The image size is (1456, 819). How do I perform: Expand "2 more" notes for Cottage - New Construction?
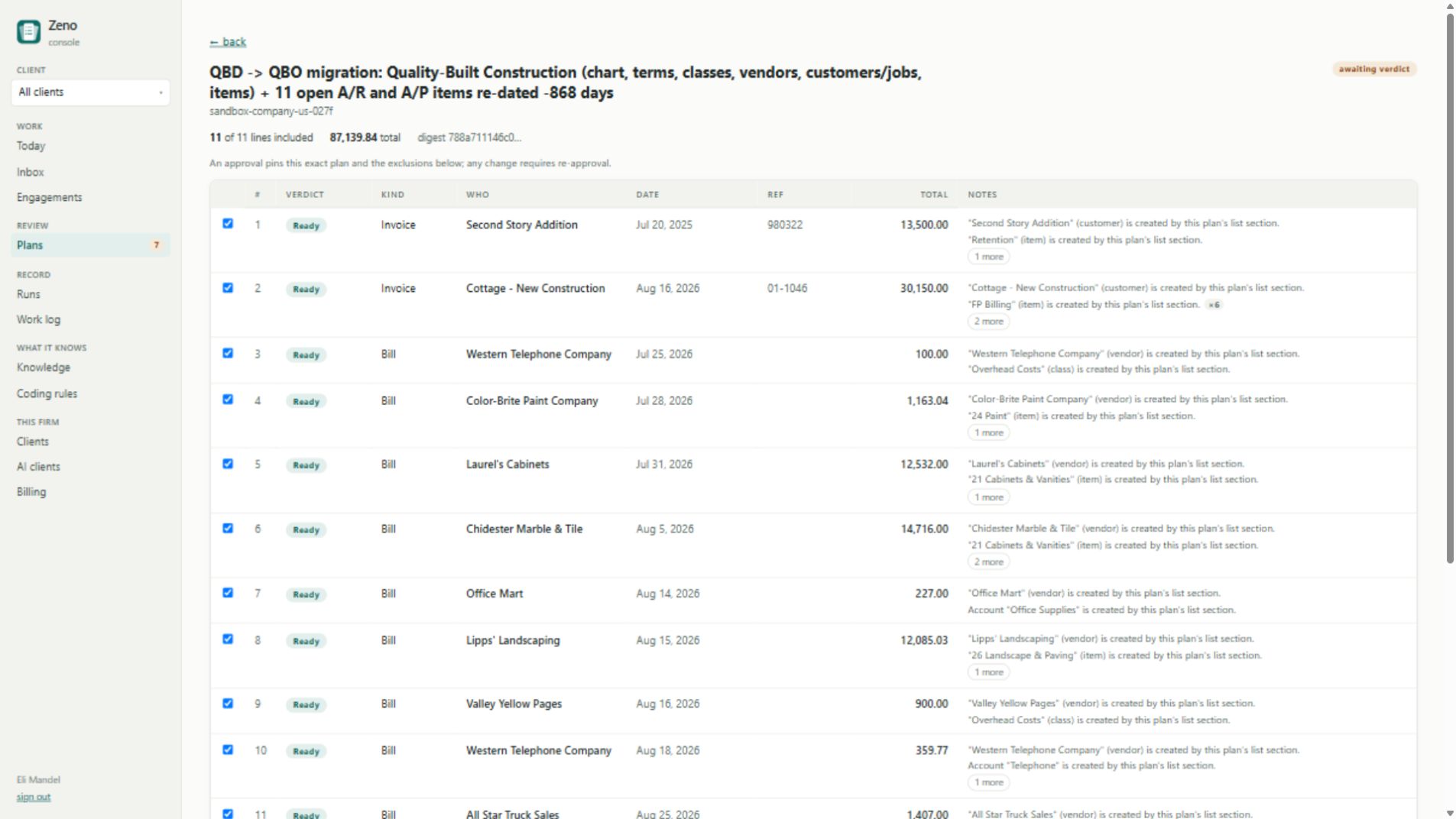(x=988, y=322)
